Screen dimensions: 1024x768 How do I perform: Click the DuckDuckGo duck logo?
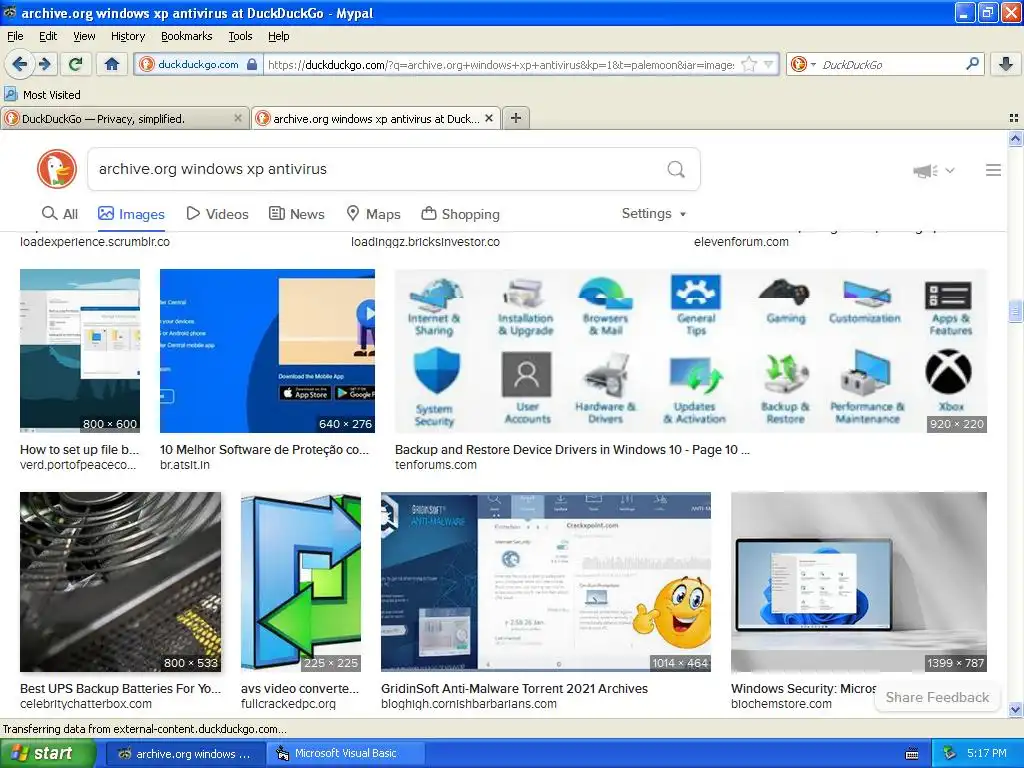(x=57, y=169)
